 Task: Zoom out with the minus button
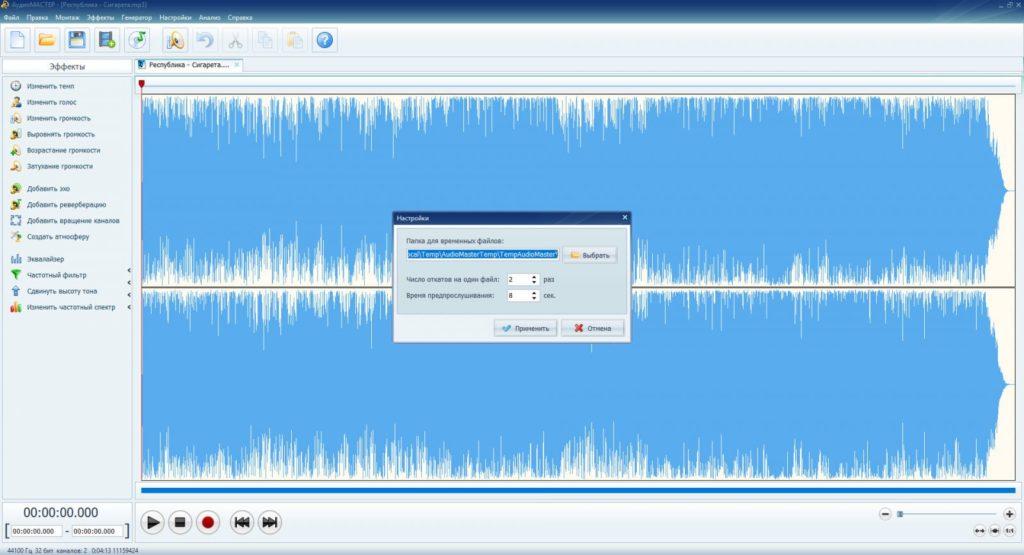point(885,515)
